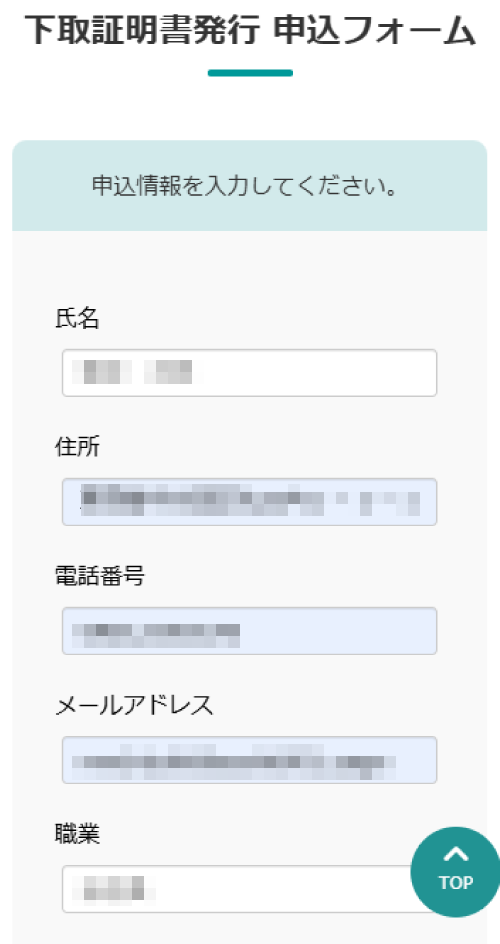The height and width of the screenshot is (944, 500).
Task: Click the blurred entered name in 氏名 box
Action: [x=137, y=371]
